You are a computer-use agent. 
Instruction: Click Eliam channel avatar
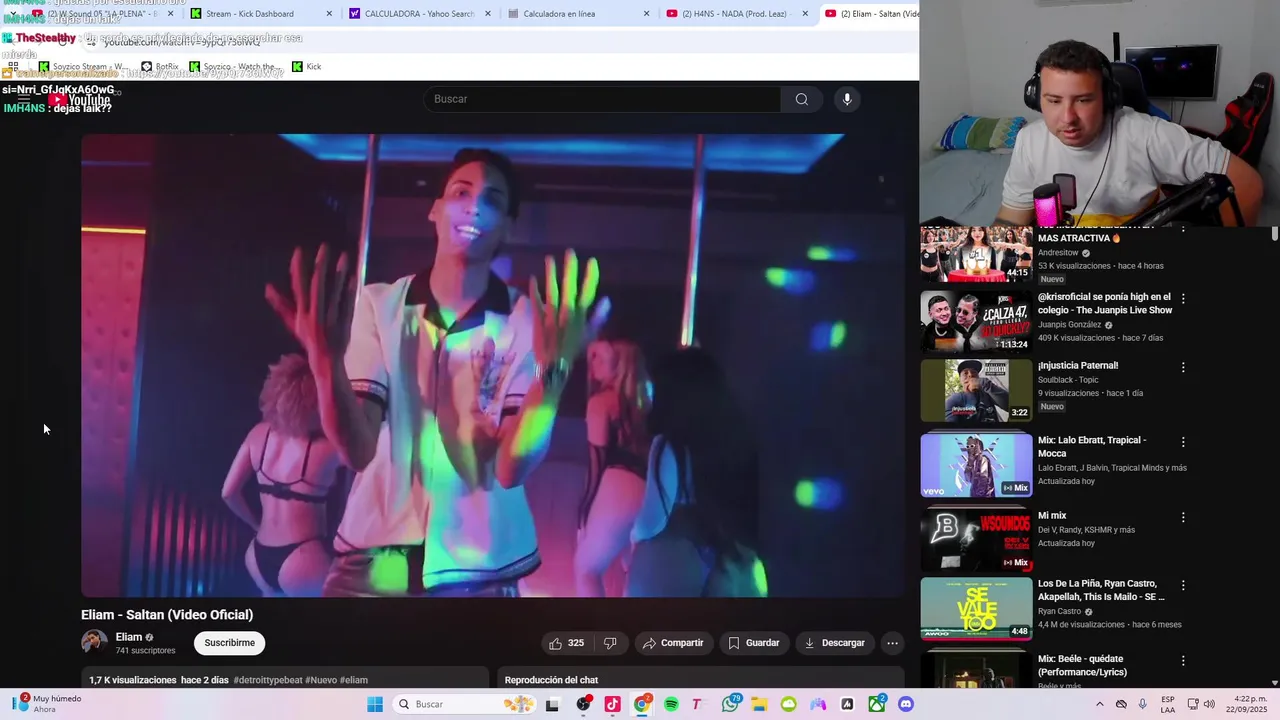[x=94, y=642]
